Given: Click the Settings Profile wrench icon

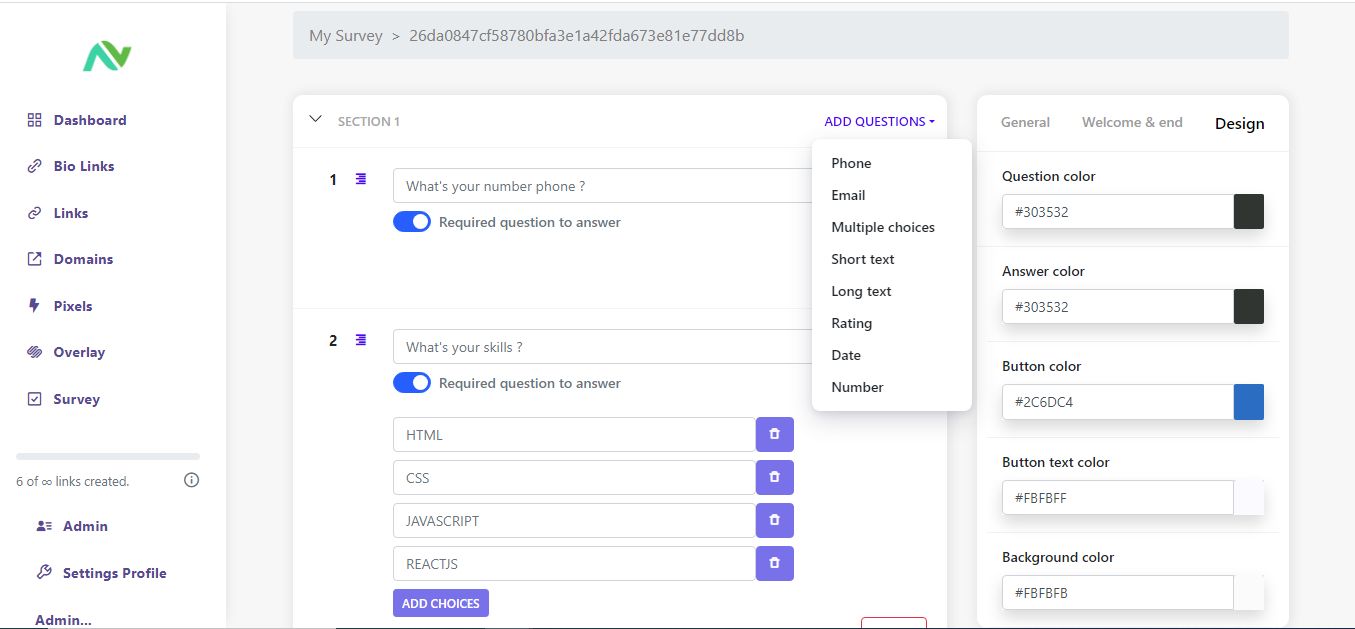Looking at the screenshot, I should click(x=44, y=573).
